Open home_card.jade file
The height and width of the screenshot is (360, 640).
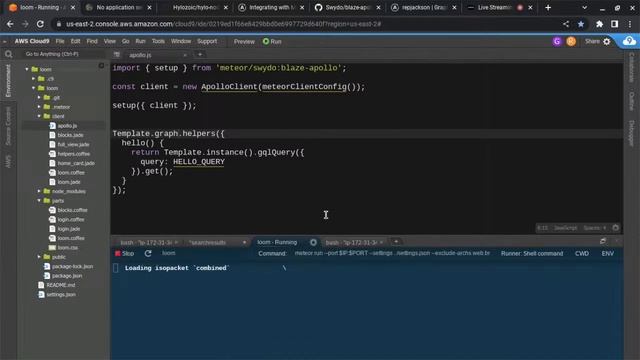click(x=76, y=163)
